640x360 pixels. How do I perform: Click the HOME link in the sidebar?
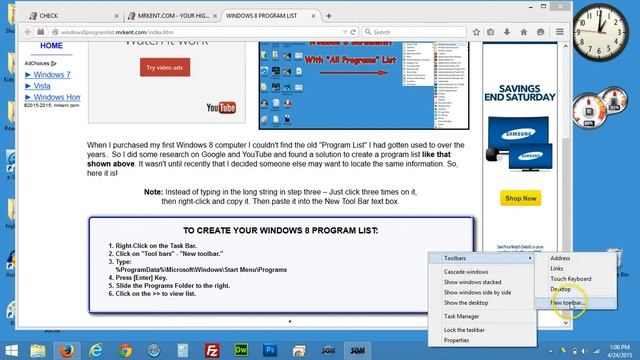click(x=51, y=46)
